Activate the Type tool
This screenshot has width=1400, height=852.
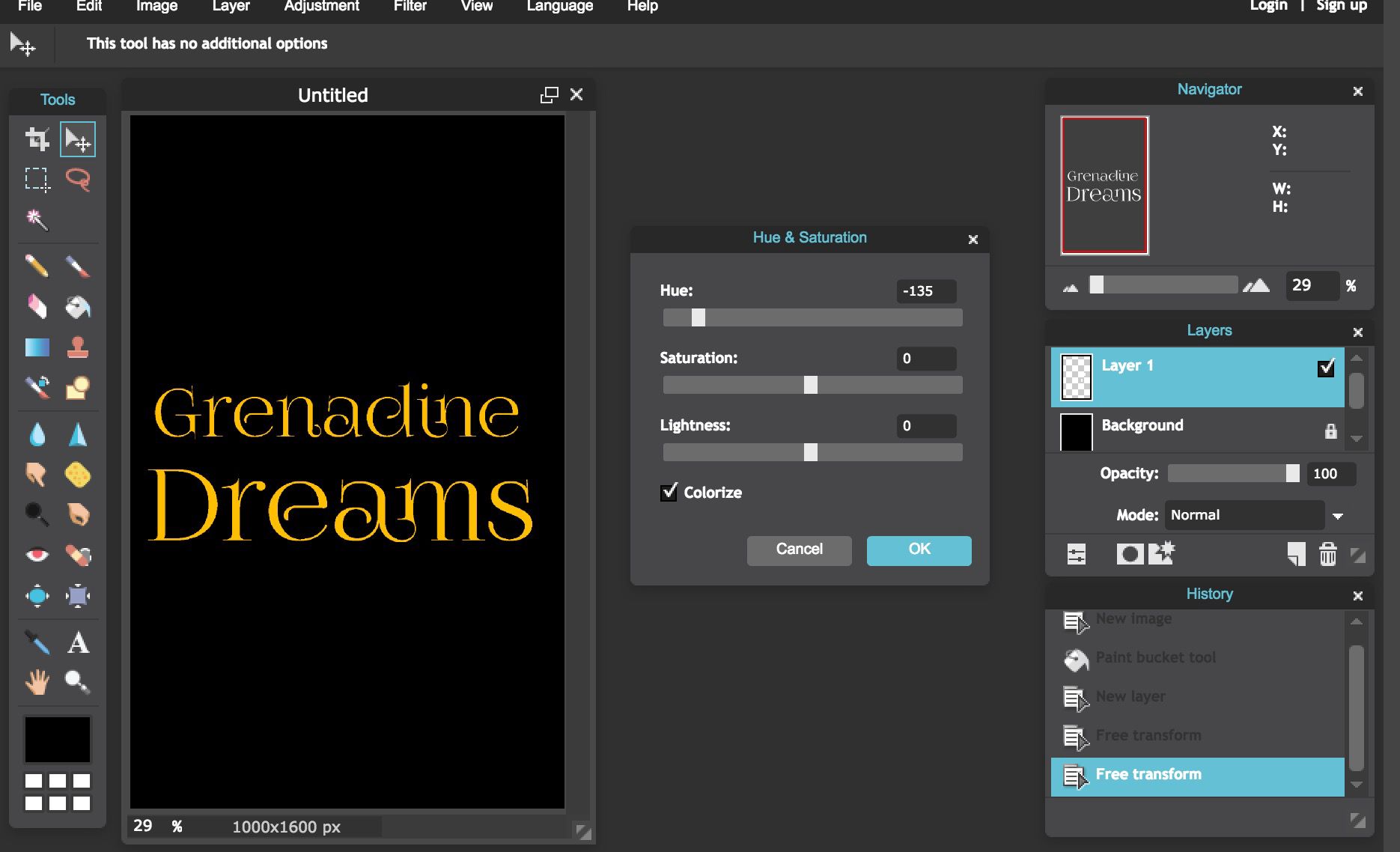coord(78,642)
